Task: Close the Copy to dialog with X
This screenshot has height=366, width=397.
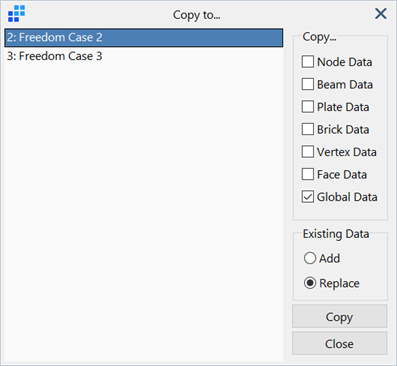Action: point(381,14)
